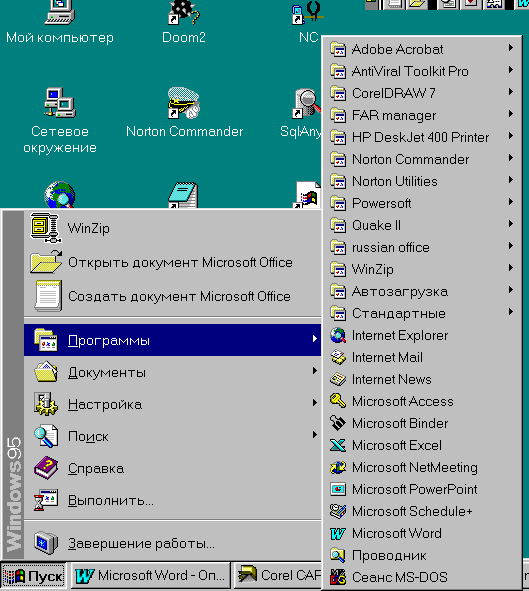Open the Powersoft program group

pos(422,203)
